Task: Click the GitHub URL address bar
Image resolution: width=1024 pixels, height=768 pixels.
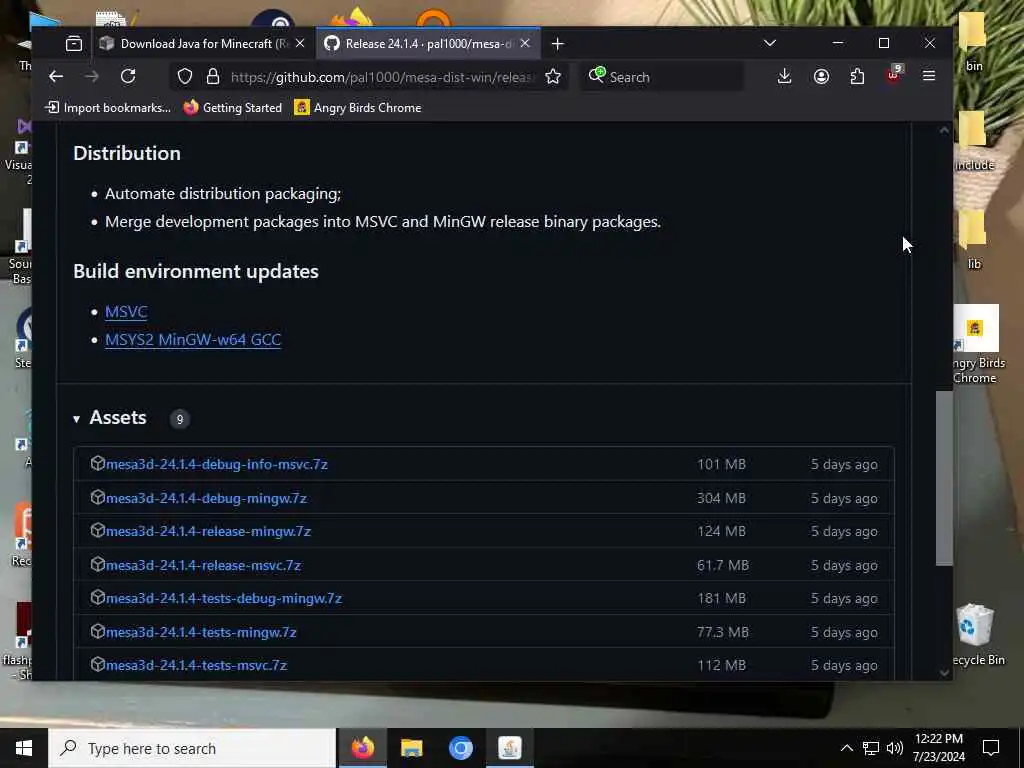Action: click(383, 77)
